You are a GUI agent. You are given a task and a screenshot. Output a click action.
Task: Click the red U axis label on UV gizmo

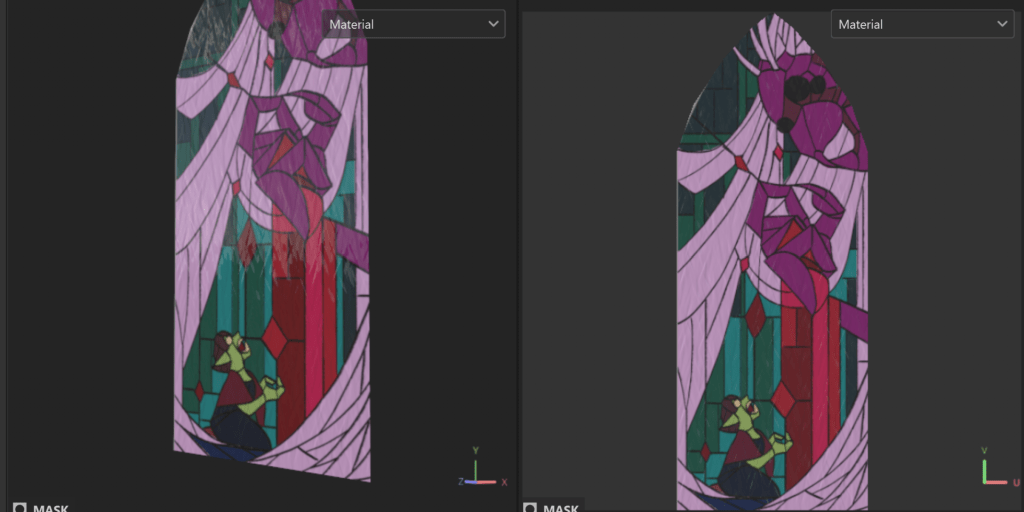tap(1015, 482)
